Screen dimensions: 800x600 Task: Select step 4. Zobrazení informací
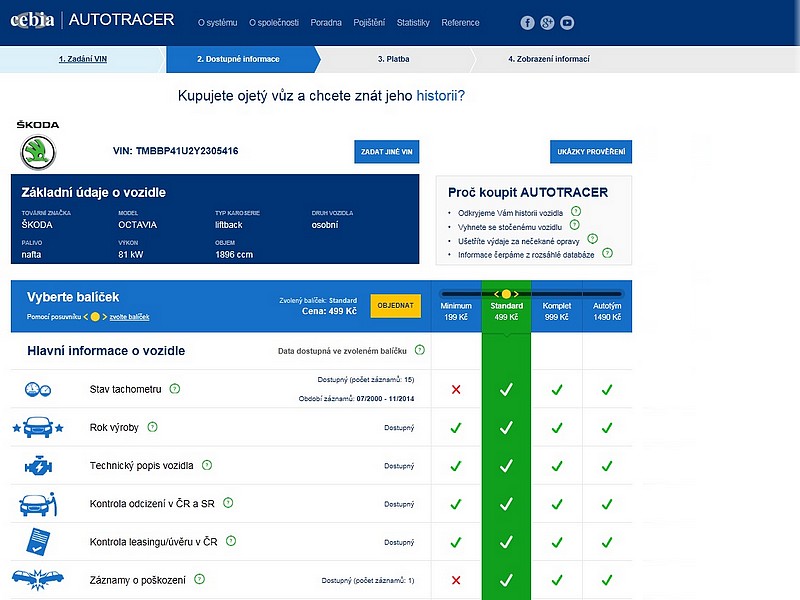pyautogui.click(x=548, y=59)
